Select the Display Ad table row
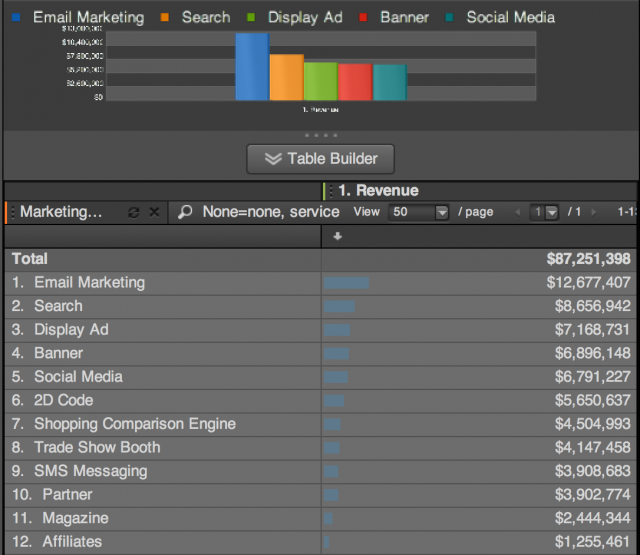The width and height of the screenshot is (640, 555). click(x=320, y=330)
